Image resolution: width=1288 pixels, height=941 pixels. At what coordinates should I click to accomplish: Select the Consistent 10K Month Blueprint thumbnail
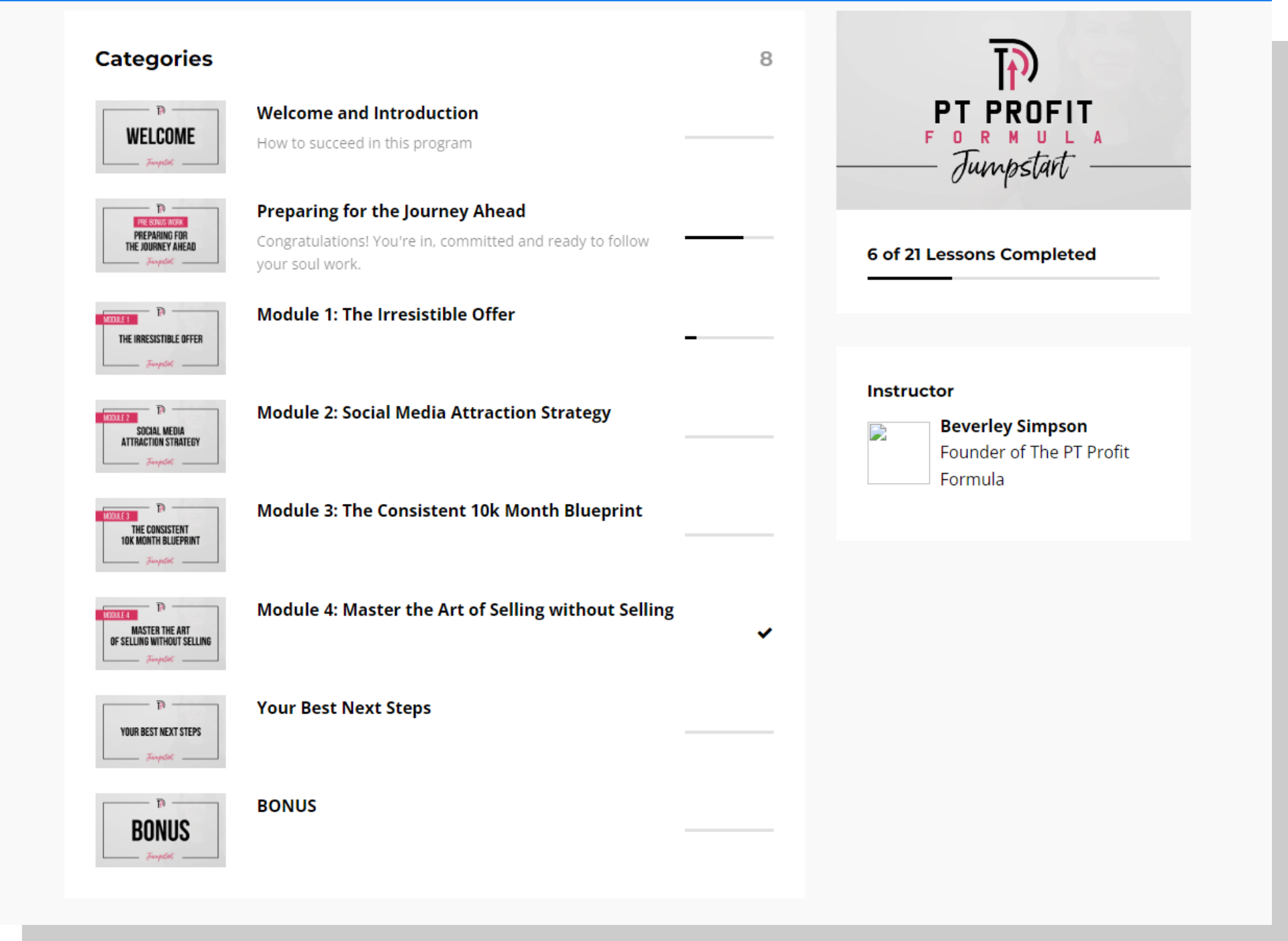point(160,535)
